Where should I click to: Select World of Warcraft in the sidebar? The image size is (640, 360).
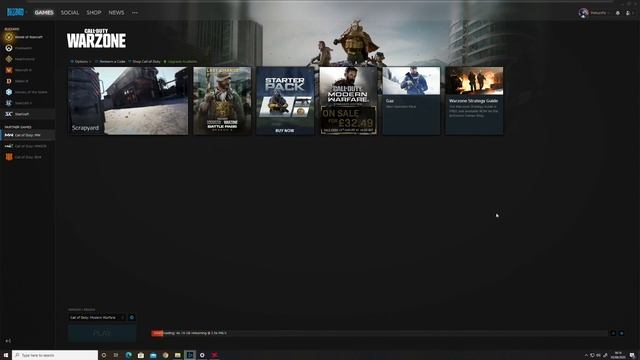[x=27, y=37]
